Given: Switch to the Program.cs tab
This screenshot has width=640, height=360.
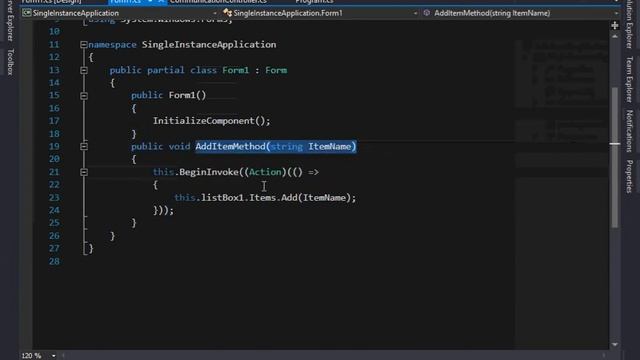Looking at the screenshot, I should point(314,2).
